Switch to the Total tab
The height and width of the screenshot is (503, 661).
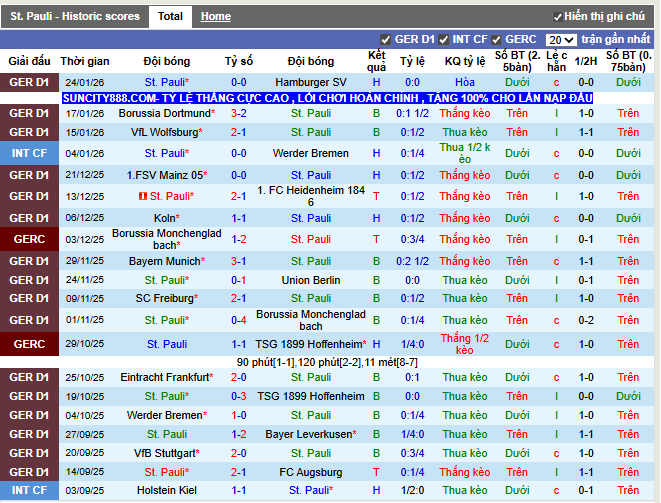(170, 16)
